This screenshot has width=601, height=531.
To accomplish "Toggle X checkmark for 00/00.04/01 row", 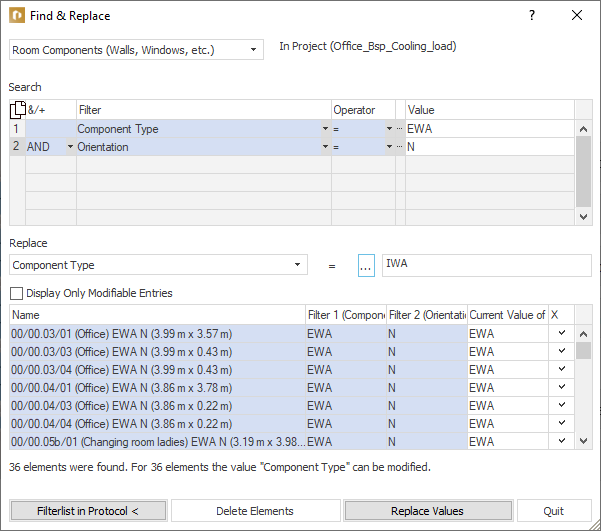I will click(562, 387).
